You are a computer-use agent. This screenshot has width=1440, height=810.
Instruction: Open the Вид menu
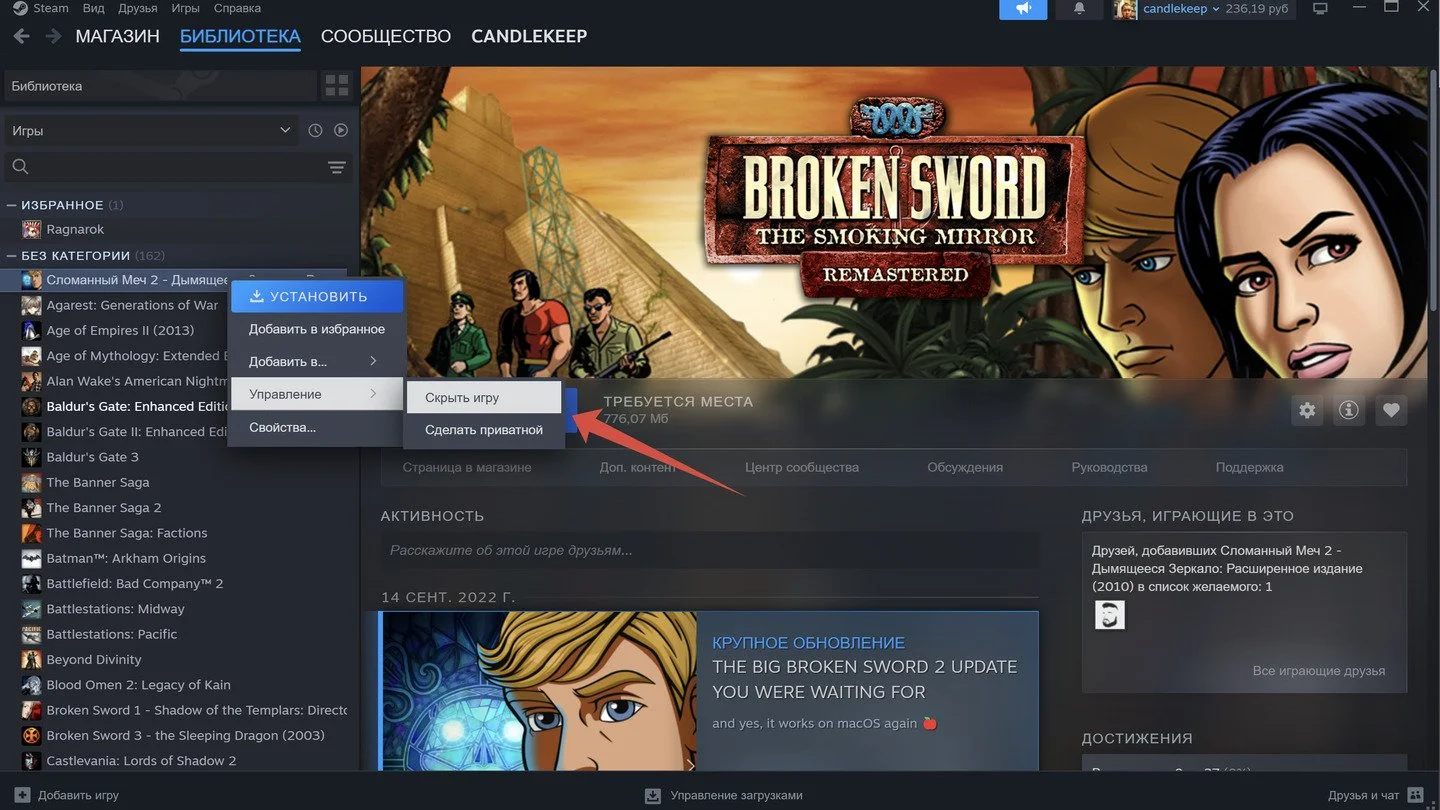(x=94, y=8)
